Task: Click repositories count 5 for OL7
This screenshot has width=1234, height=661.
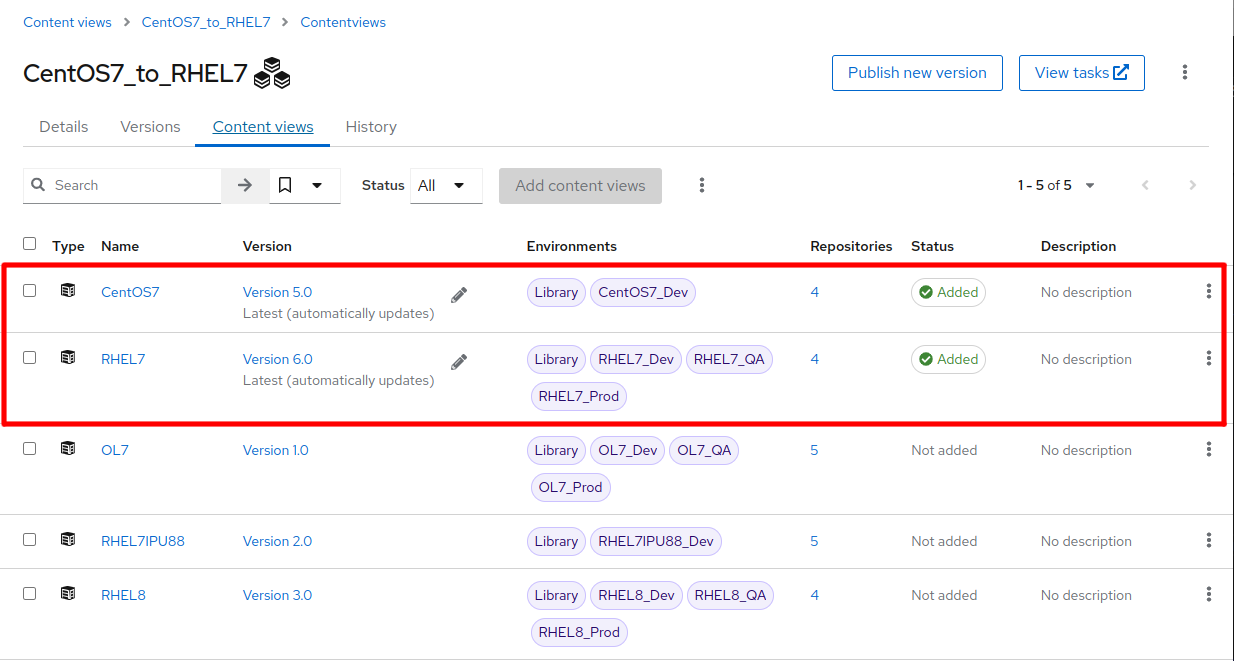Action: [814, 450]
